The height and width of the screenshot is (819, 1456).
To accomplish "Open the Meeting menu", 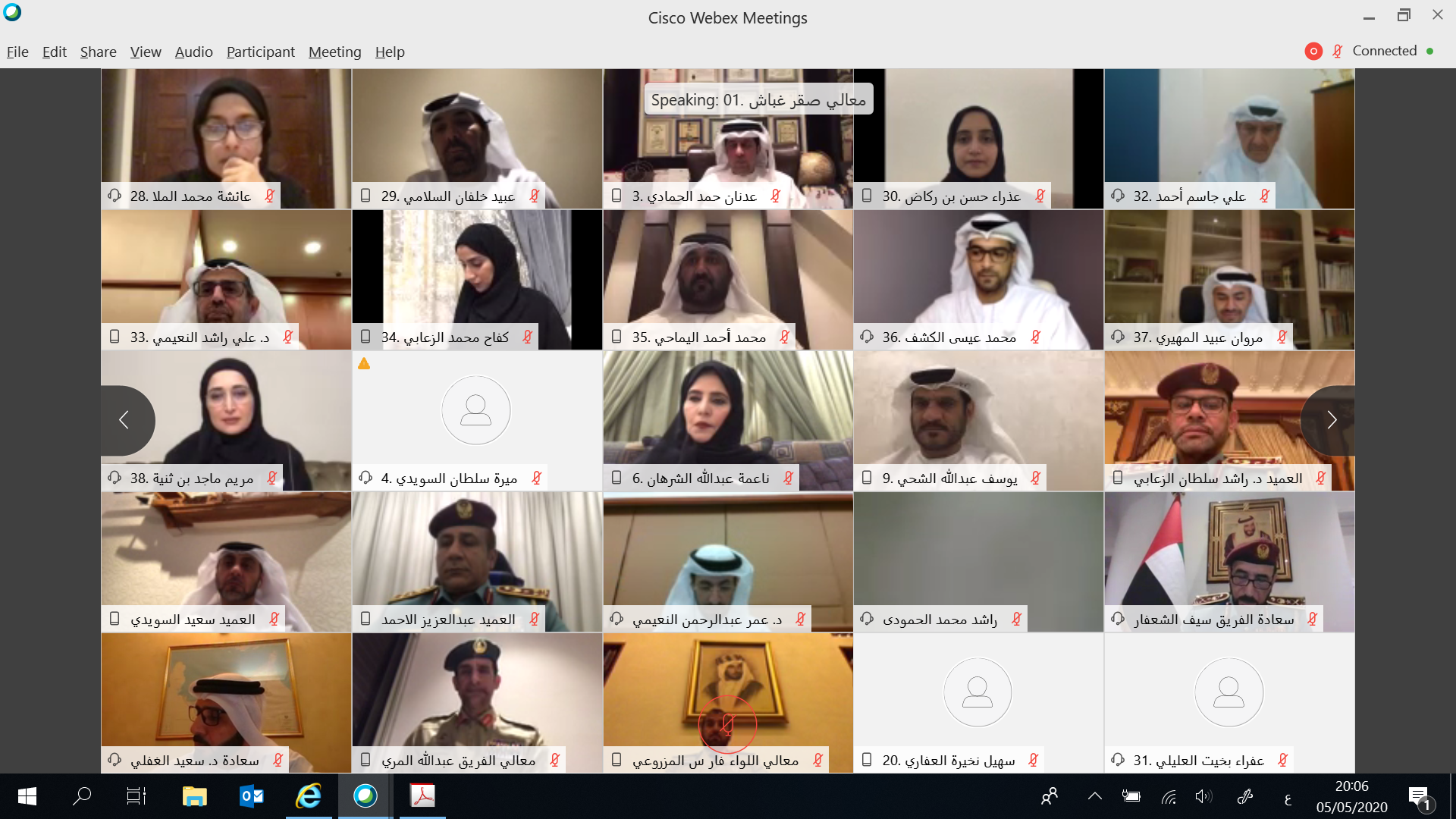I will [x=334, y=52].
